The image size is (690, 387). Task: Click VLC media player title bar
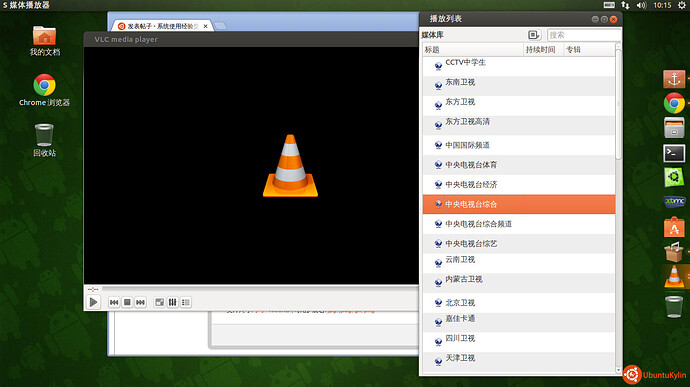coord(251,39)
